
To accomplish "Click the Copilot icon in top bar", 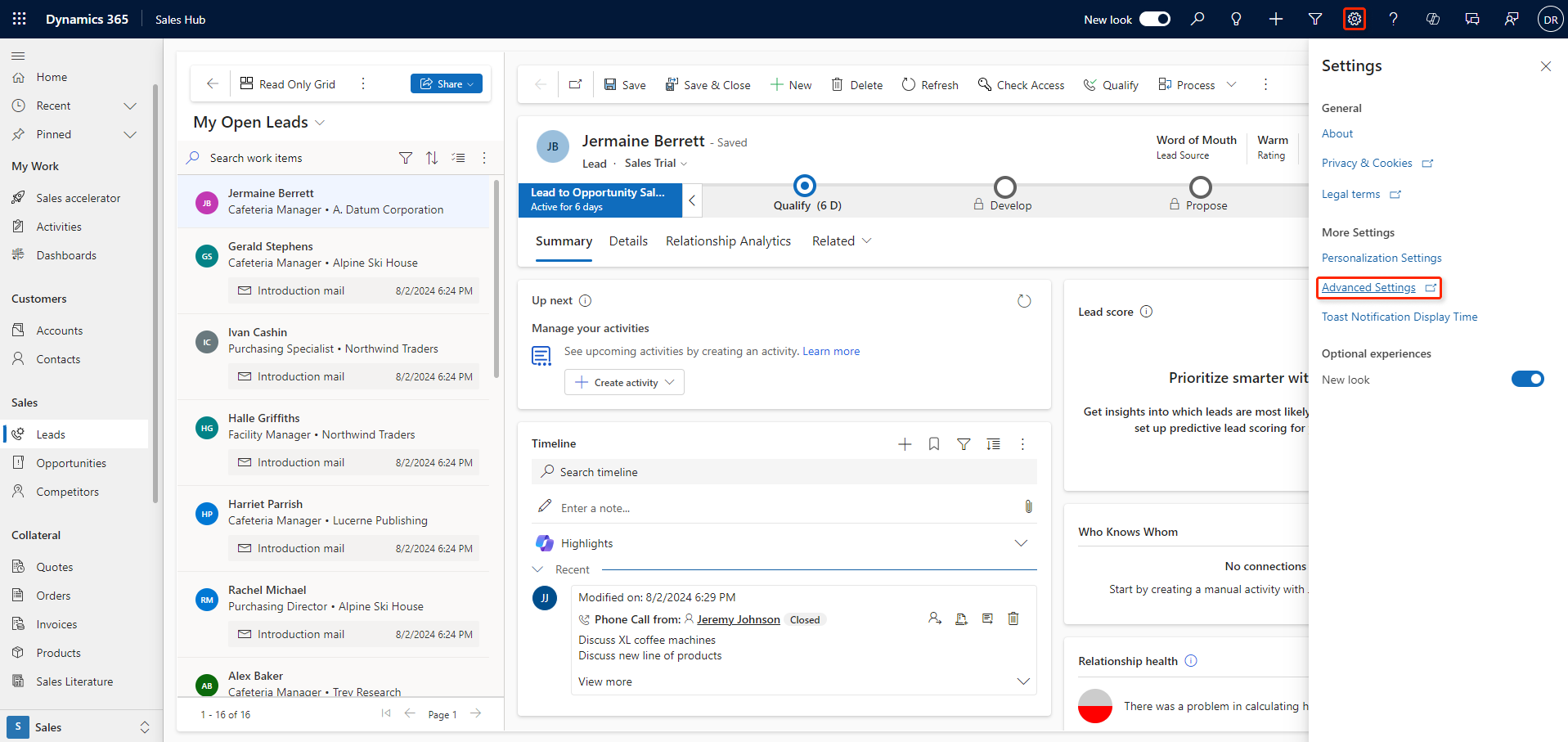I will [x=1433, y=19].
